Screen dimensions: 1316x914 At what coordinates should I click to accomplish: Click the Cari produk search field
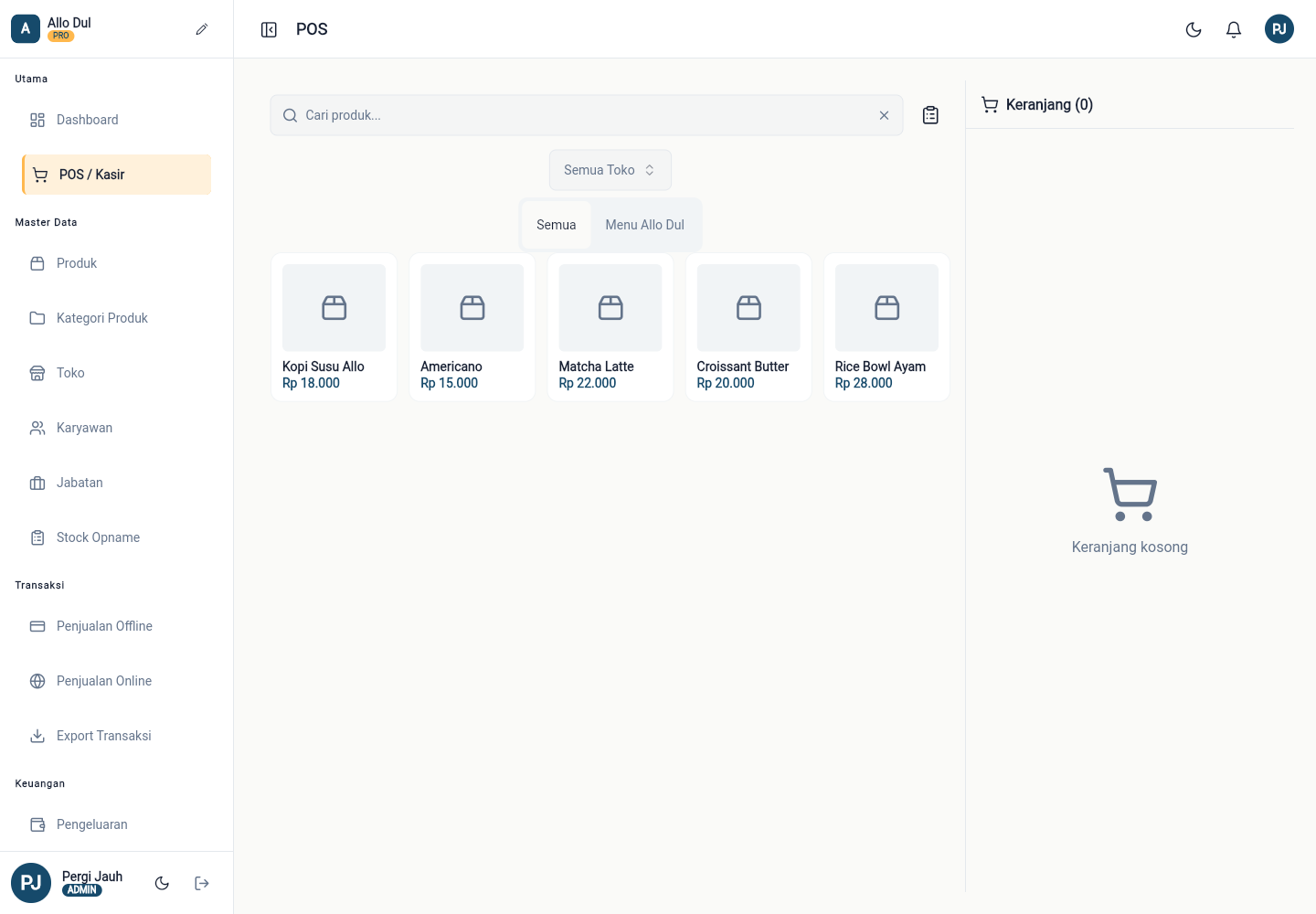[587, 115]
